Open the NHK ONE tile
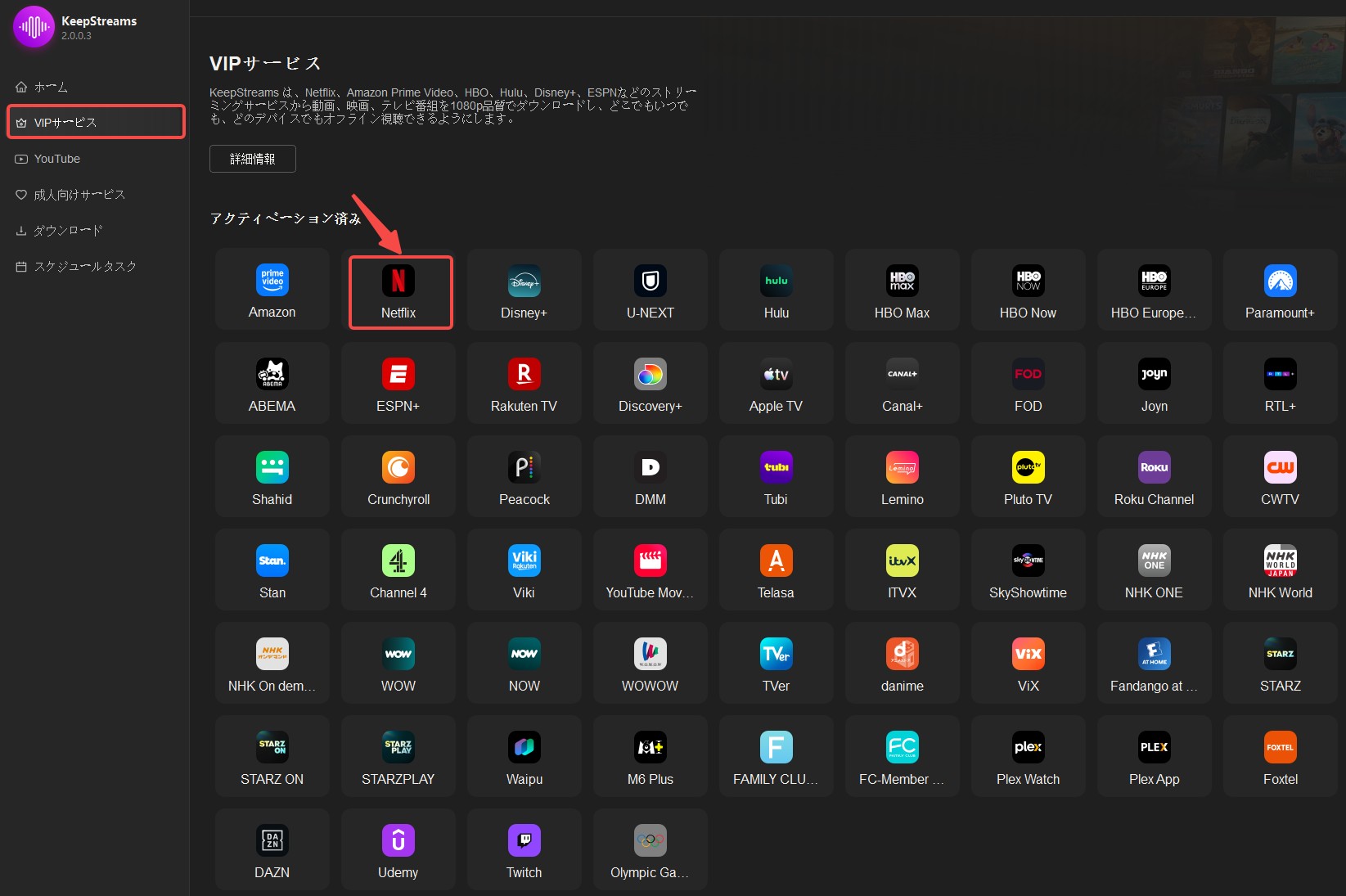This screenshot has height=896, width=1346. tap(1155, 570)
